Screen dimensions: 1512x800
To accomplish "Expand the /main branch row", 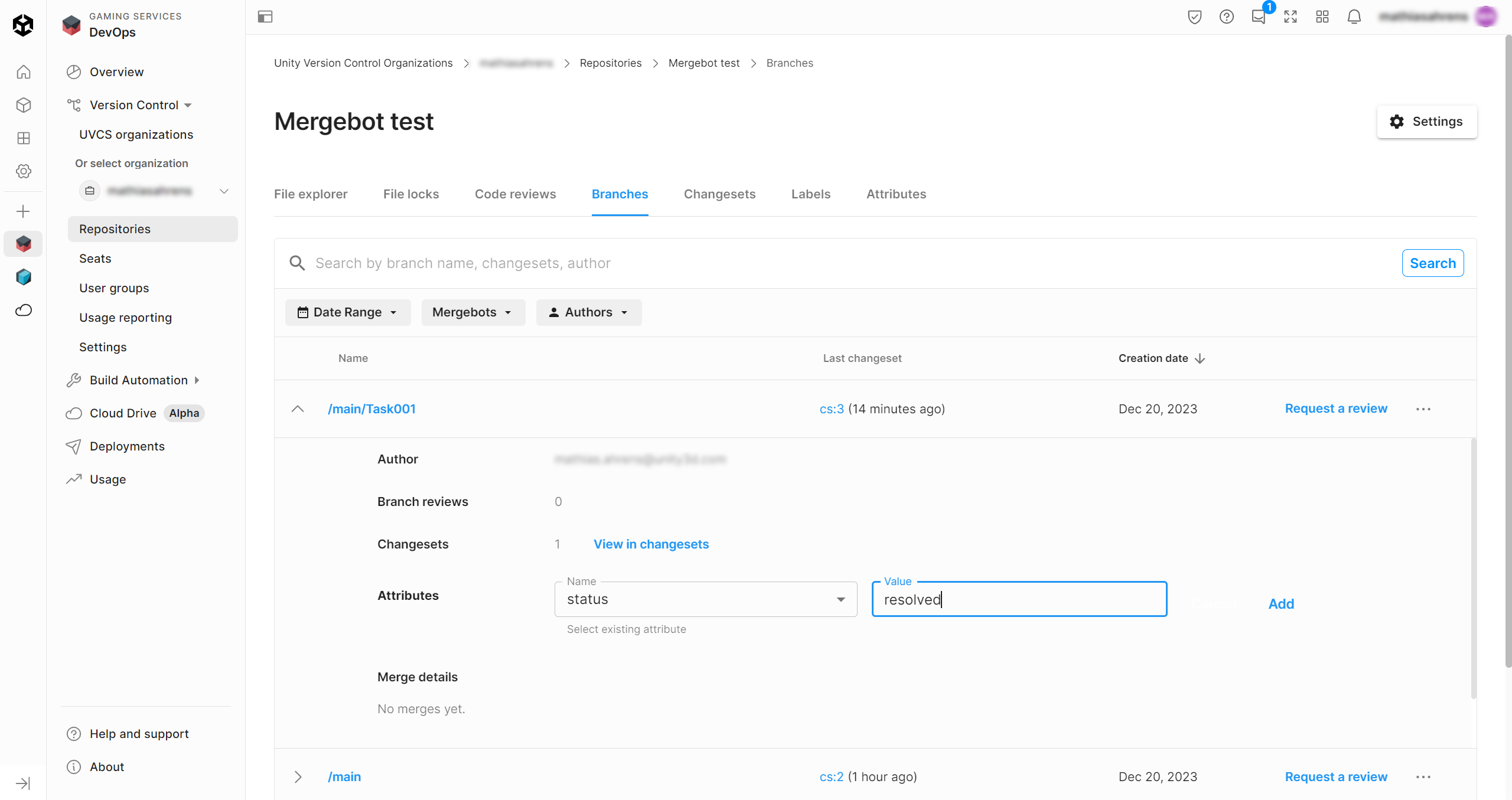I will pyautogui.click(x=298, y=776).
